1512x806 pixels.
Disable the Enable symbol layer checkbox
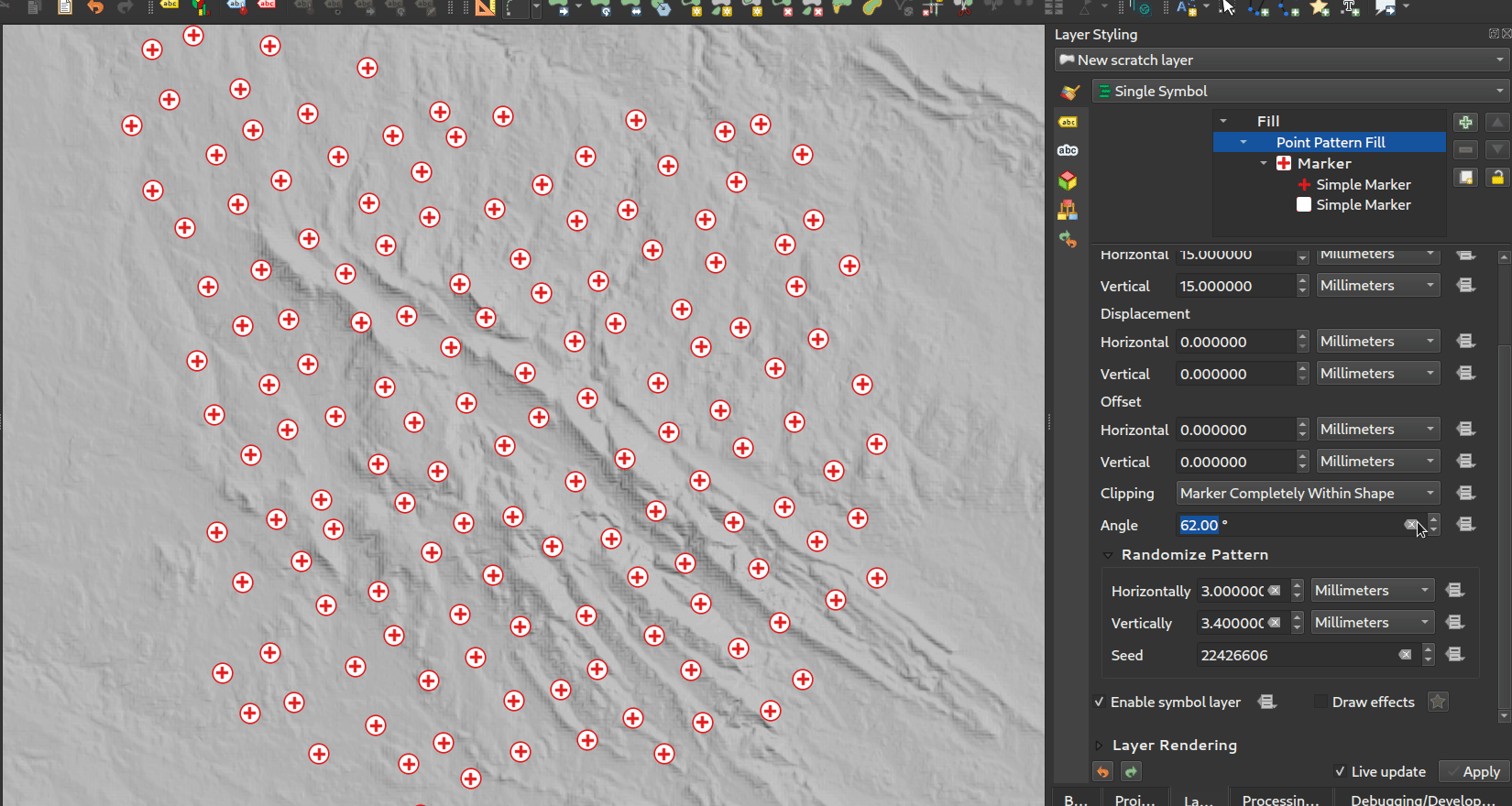1100,703
